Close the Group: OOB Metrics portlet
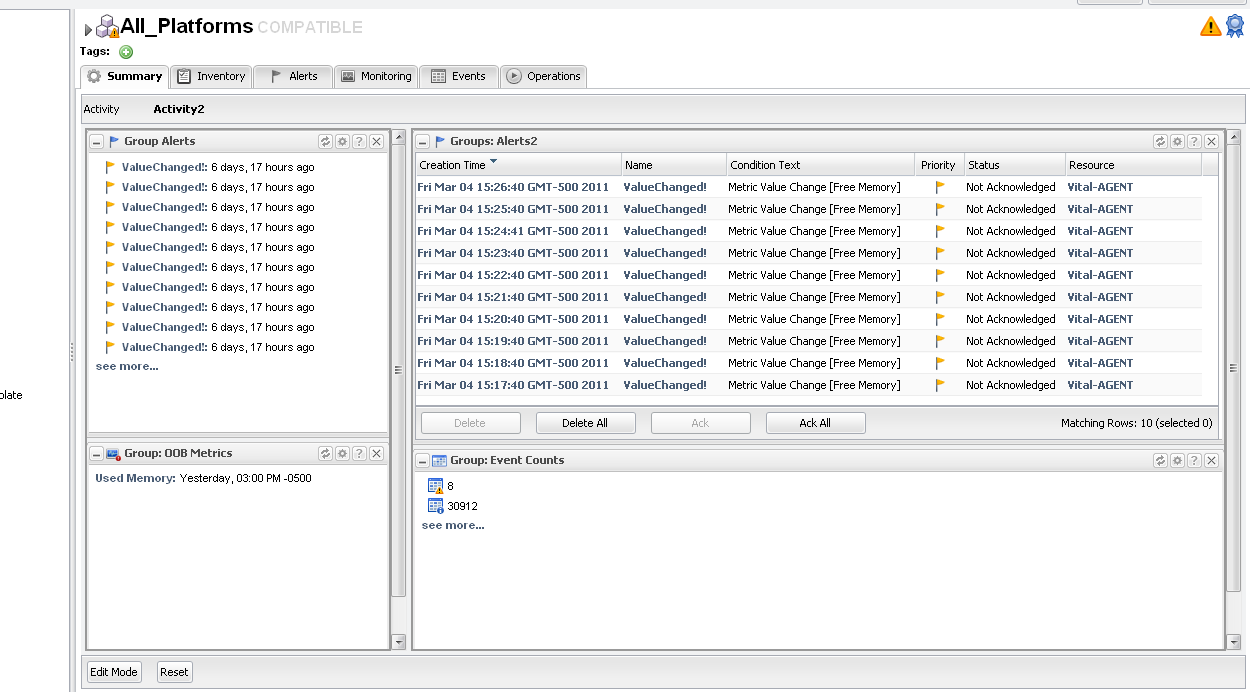The height and width of the screenshot is (692, 1250). click(376, 454)
